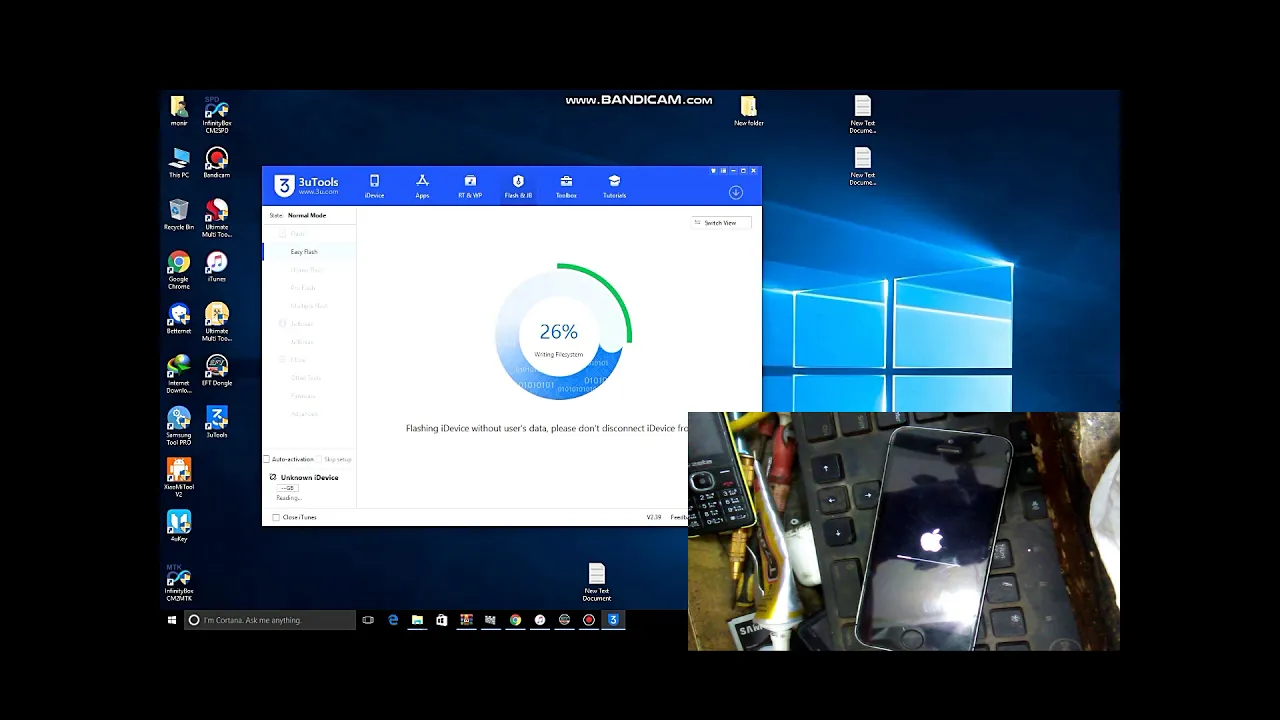Click the Switch View button
The width and height of the screenshot is (1280, 720).
pos(720,223)
